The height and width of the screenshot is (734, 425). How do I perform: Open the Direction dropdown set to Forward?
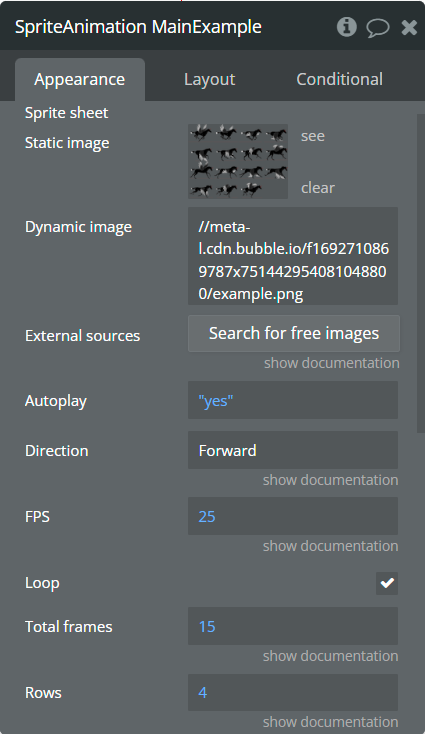pos(293,450)
